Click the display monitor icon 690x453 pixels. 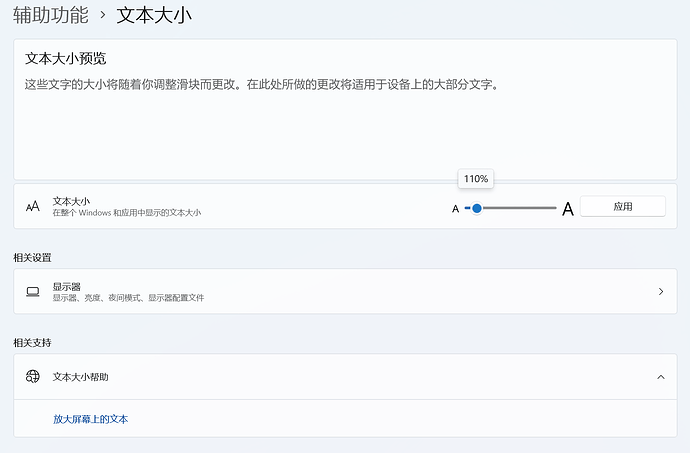pyautogui.click(x=33, y=291)
